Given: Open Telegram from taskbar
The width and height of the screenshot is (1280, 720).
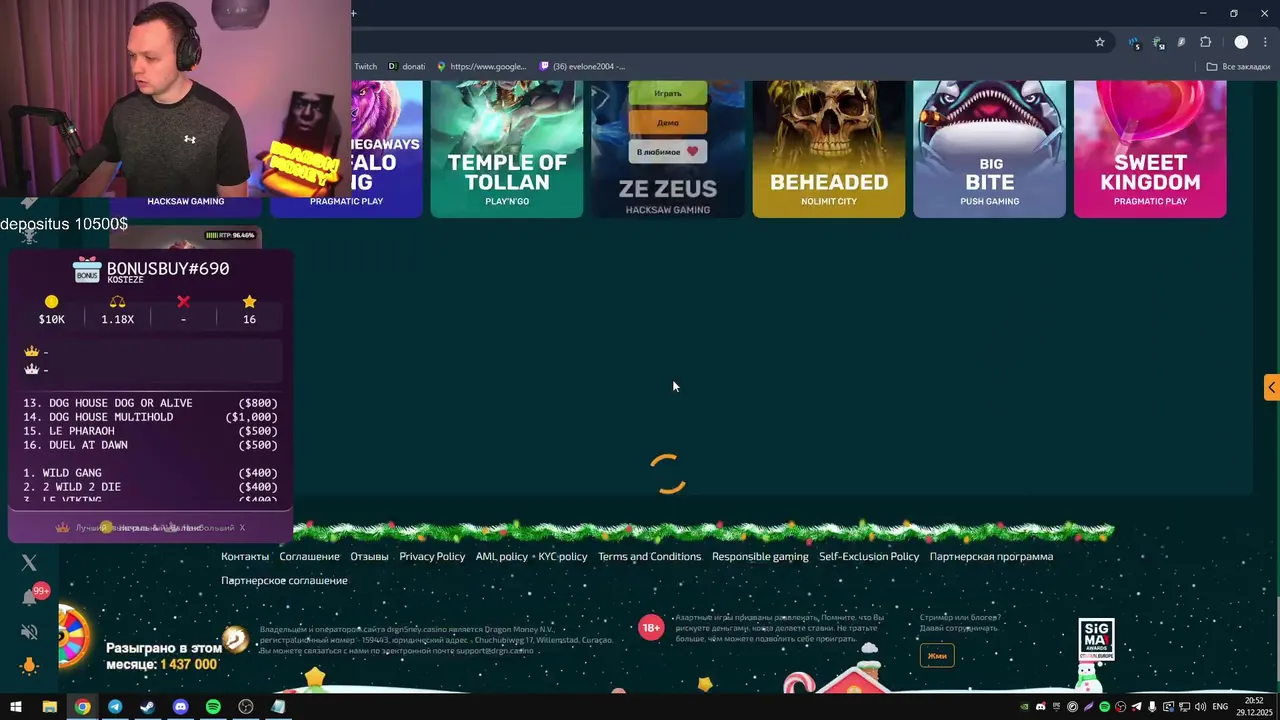Looking at the screenshot, I should click(115, 707).
